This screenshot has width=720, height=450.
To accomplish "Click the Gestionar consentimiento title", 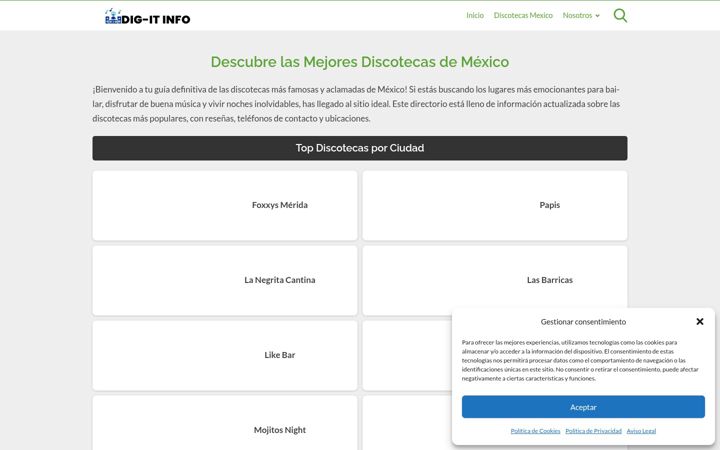I will point(583,322).
